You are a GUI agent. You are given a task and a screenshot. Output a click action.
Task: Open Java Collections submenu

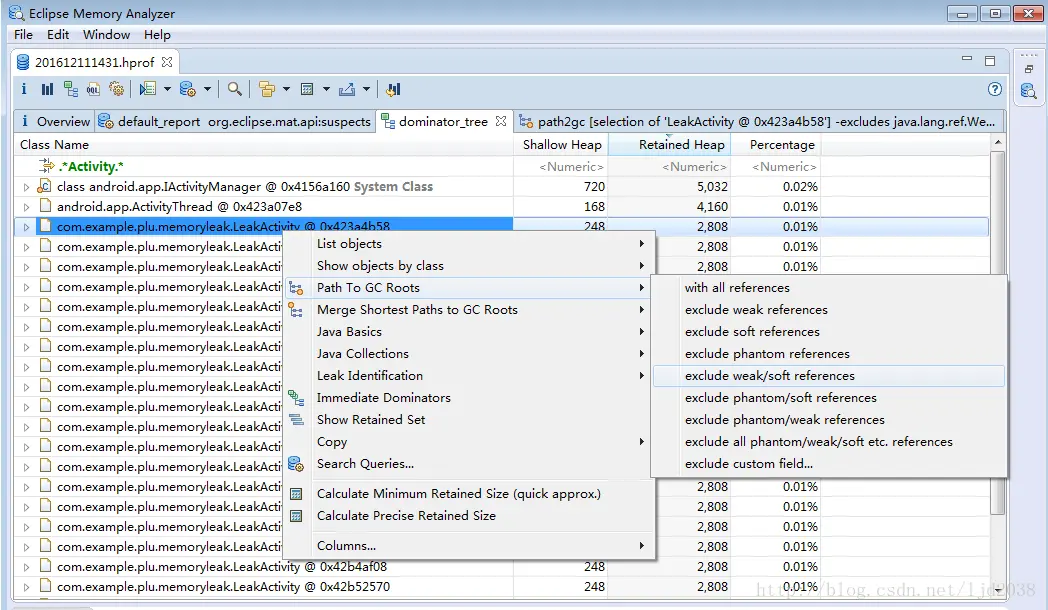[x=469, y=353]
